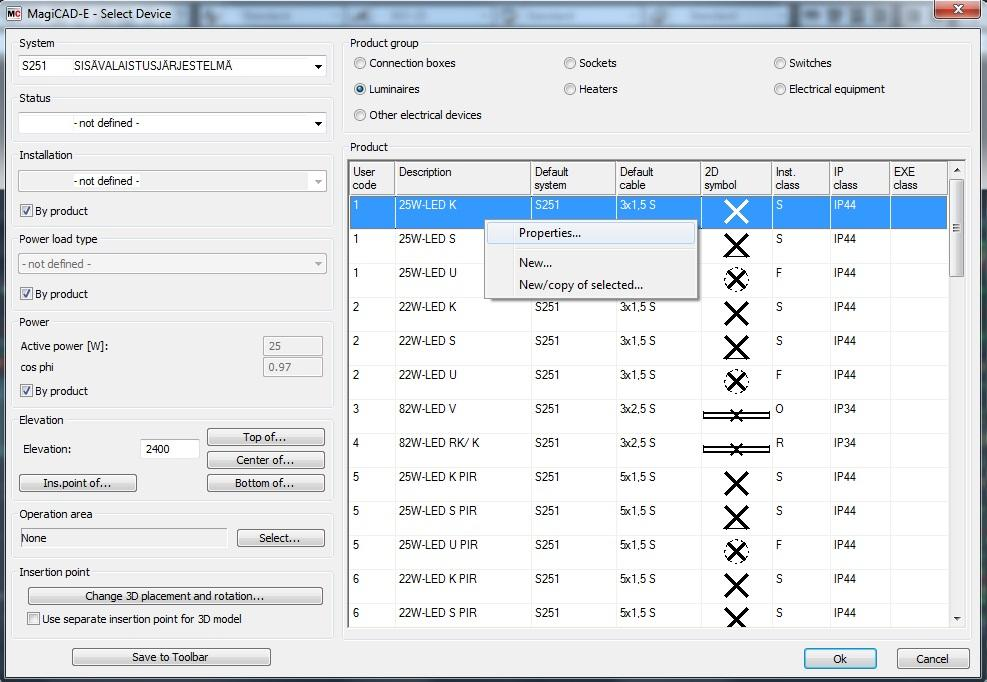Choose New/copy of selected... menu entry

coord(591,285)
